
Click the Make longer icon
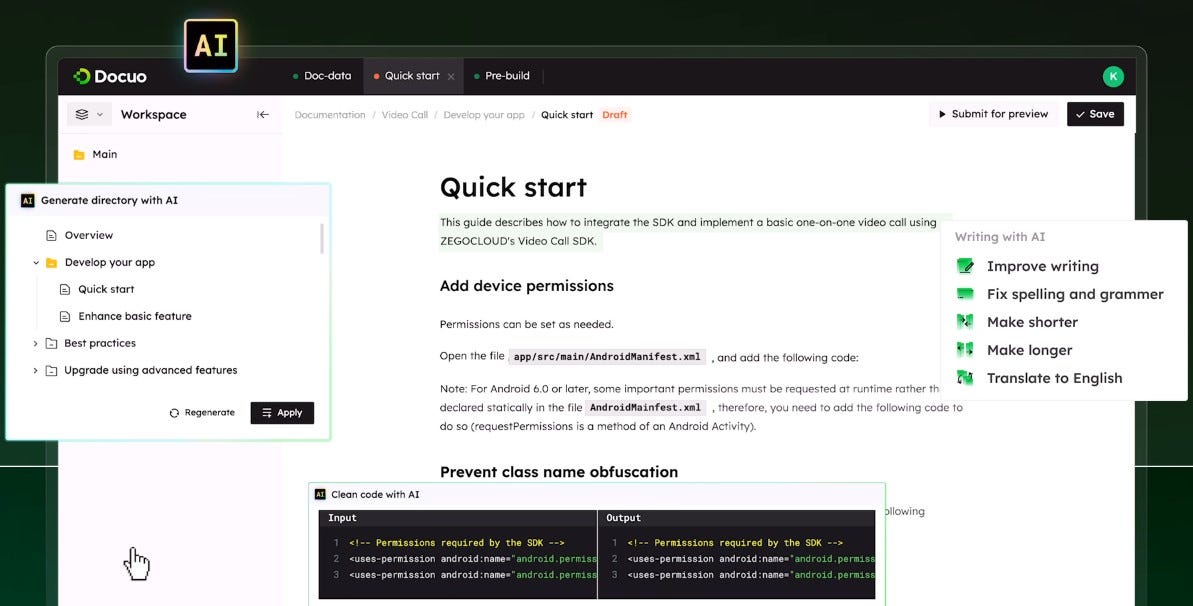pos(965,349)
